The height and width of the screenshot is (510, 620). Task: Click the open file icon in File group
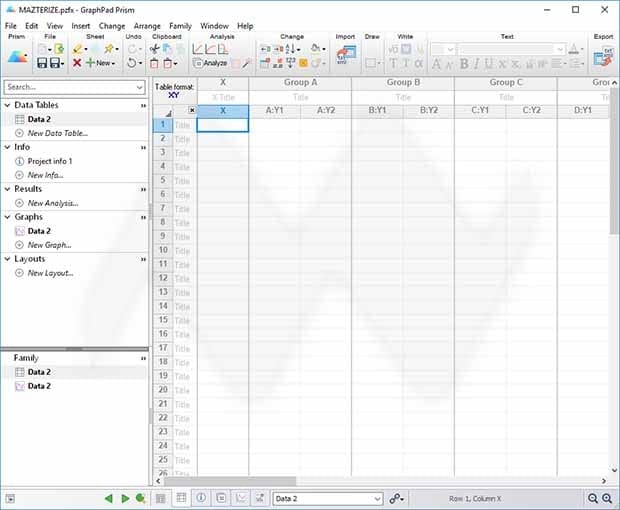[59, 49]
